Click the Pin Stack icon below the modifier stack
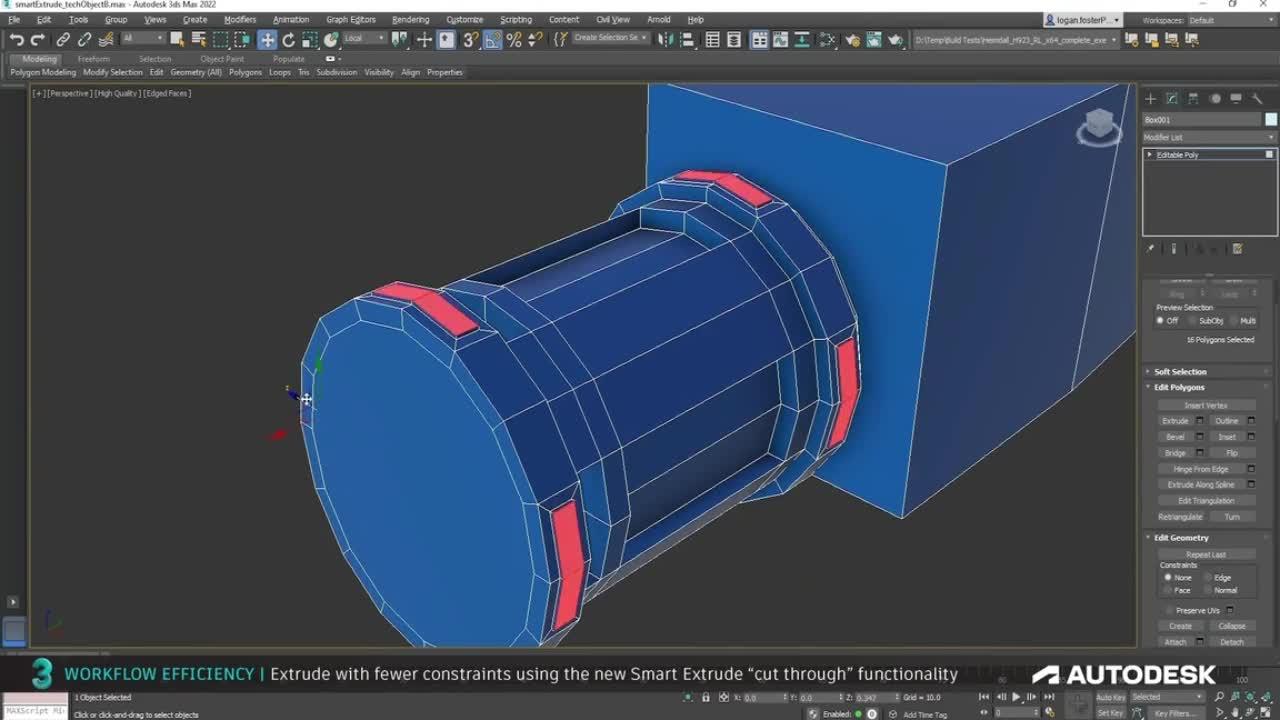 click(x=1149, y=248)
